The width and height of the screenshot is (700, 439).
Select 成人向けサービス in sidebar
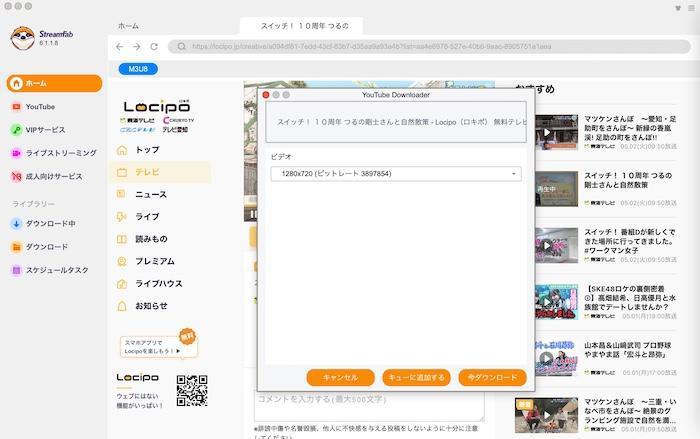tap(46, 176)
